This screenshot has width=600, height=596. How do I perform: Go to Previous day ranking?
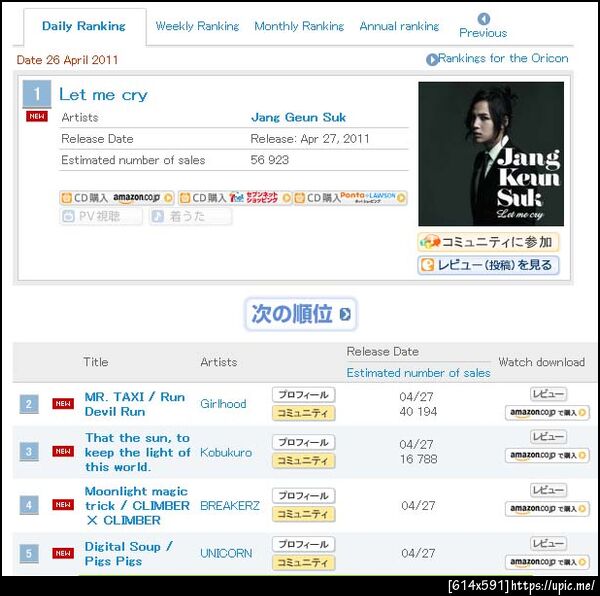tap(483, 26)
